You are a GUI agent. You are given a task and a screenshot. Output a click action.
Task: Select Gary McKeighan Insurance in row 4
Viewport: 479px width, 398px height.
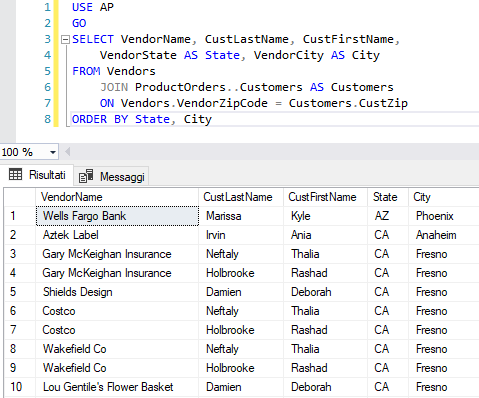pos(117,273)
